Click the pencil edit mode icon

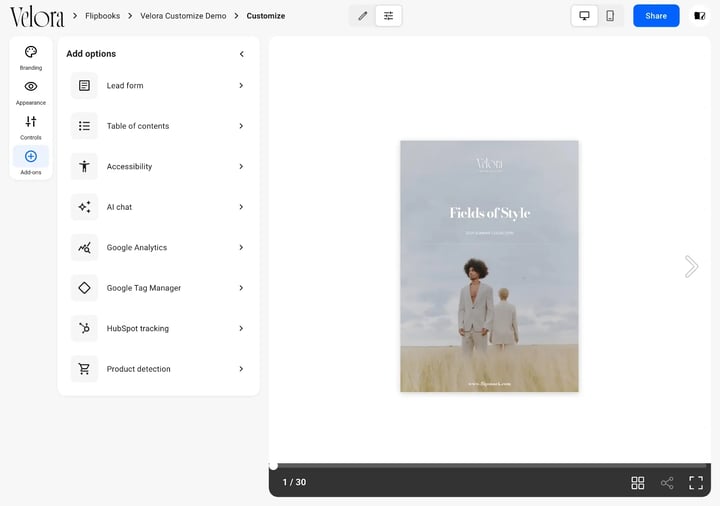[x=363, y=16]
